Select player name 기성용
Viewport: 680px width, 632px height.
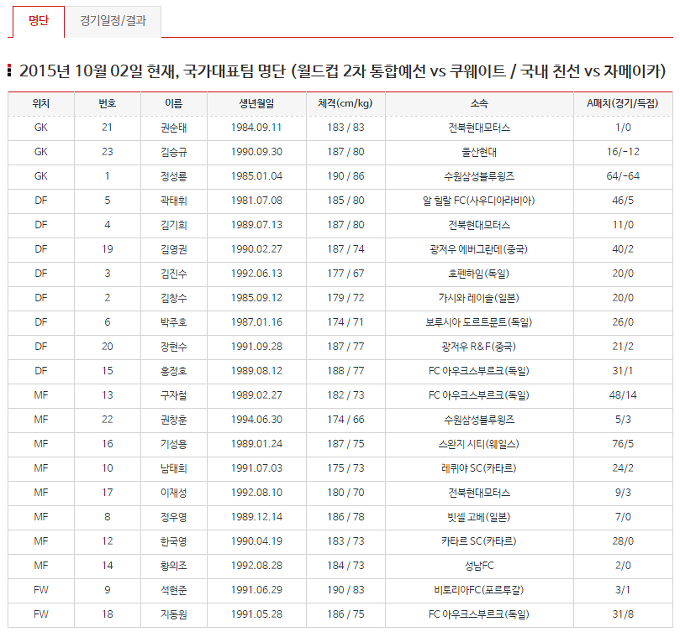click(173, 444)
